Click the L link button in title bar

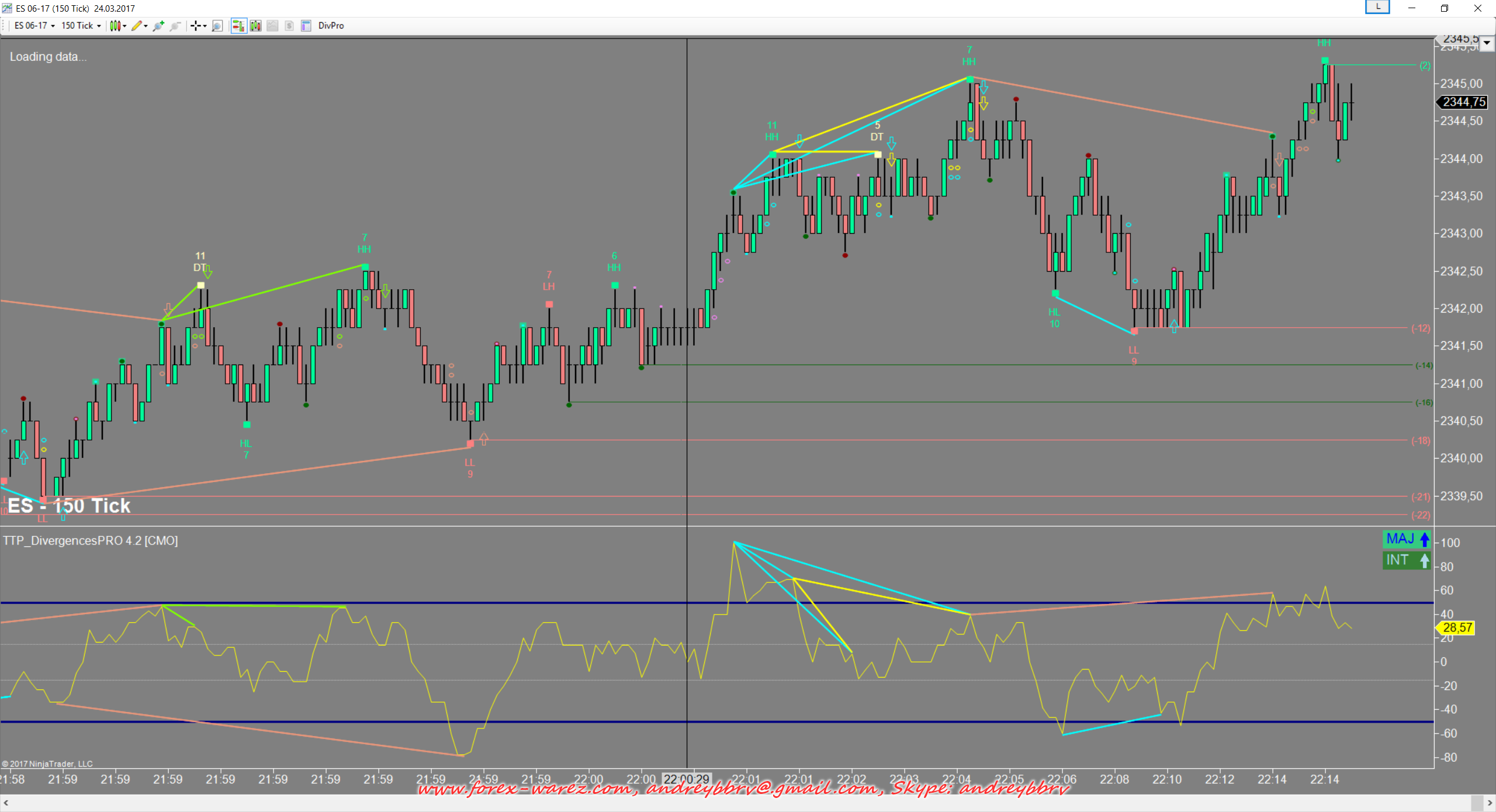pyautogui.click(x=1377, y=7)
